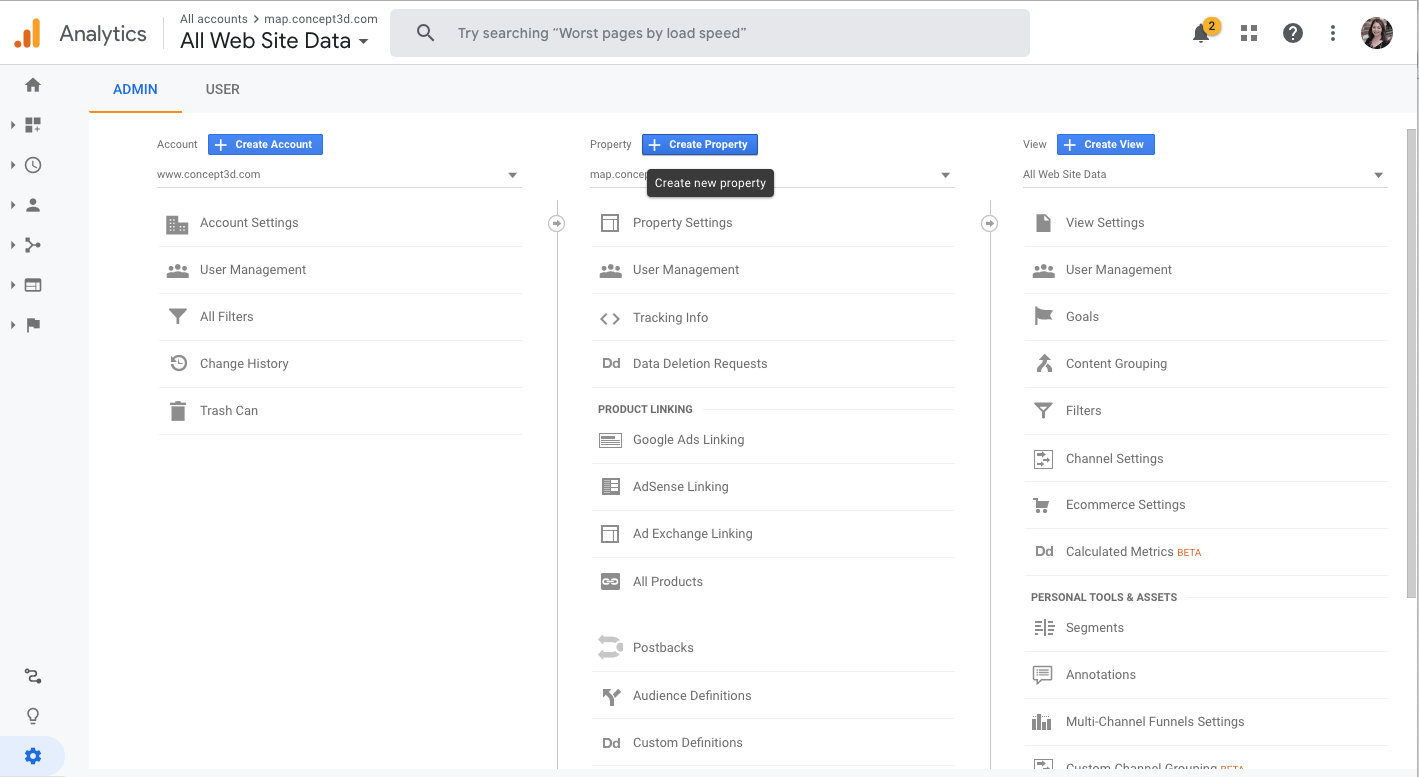1419x777 pixels.
Task: Expand the Customization sidebar arrow
Action: [13, 125]
